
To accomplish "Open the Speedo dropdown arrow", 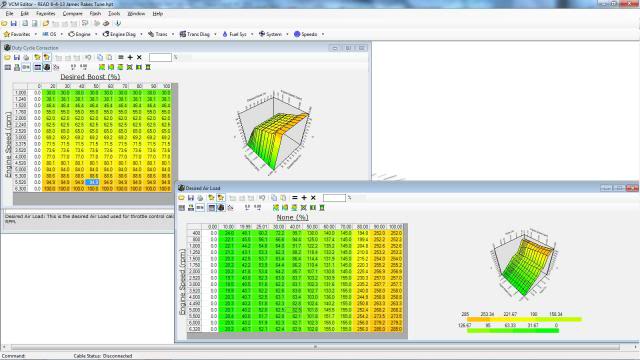I will 323,34.
